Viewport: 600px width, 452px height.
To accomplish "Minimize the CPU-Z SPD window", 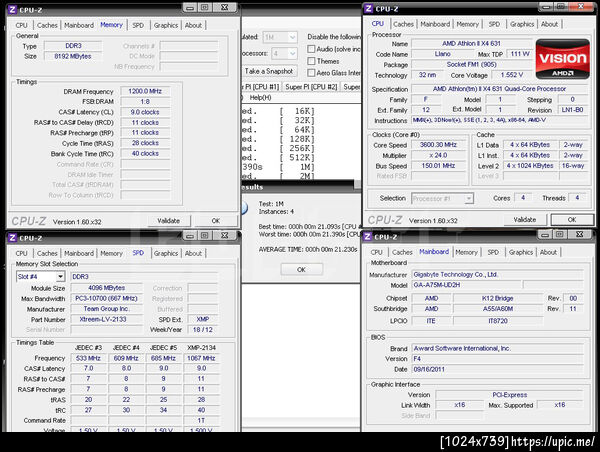I will 190,236.
